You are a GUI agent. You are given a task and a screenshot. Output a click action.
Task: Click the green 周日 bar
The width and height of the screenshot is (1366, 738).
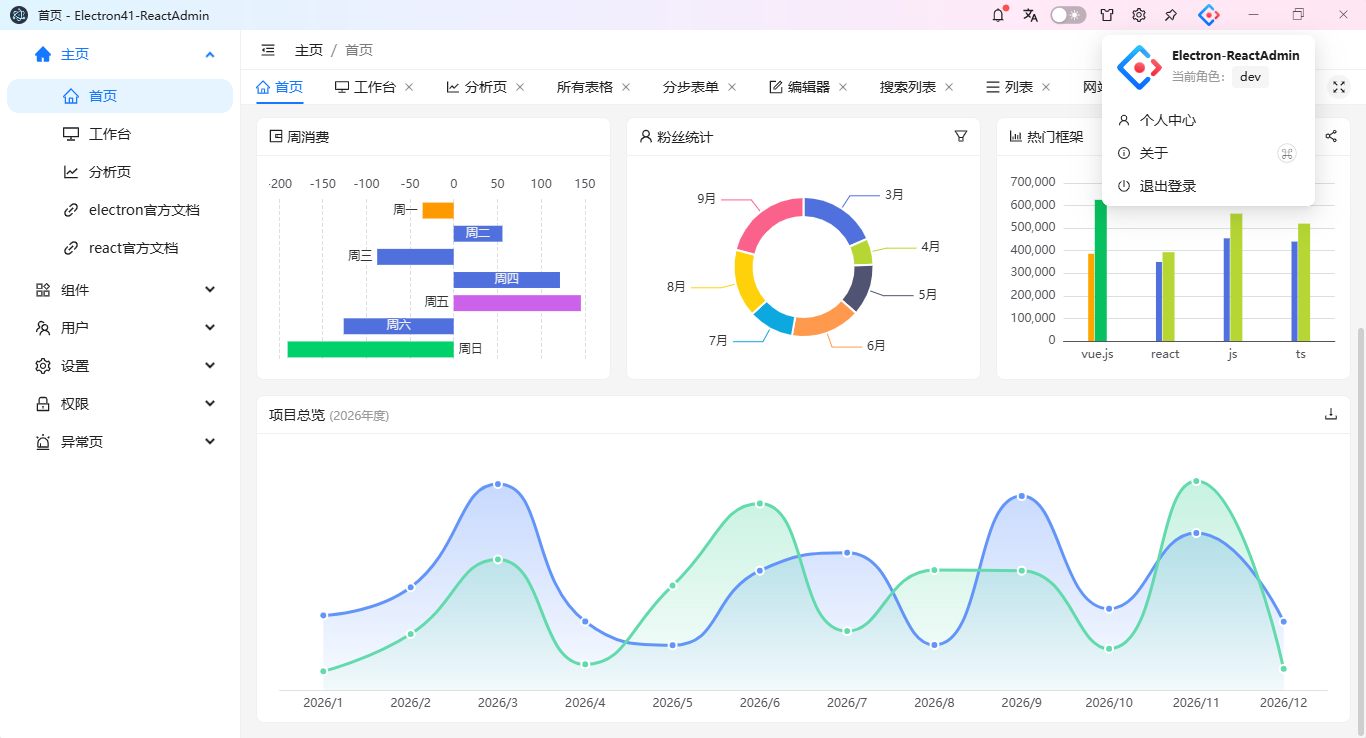click(370, 349)
